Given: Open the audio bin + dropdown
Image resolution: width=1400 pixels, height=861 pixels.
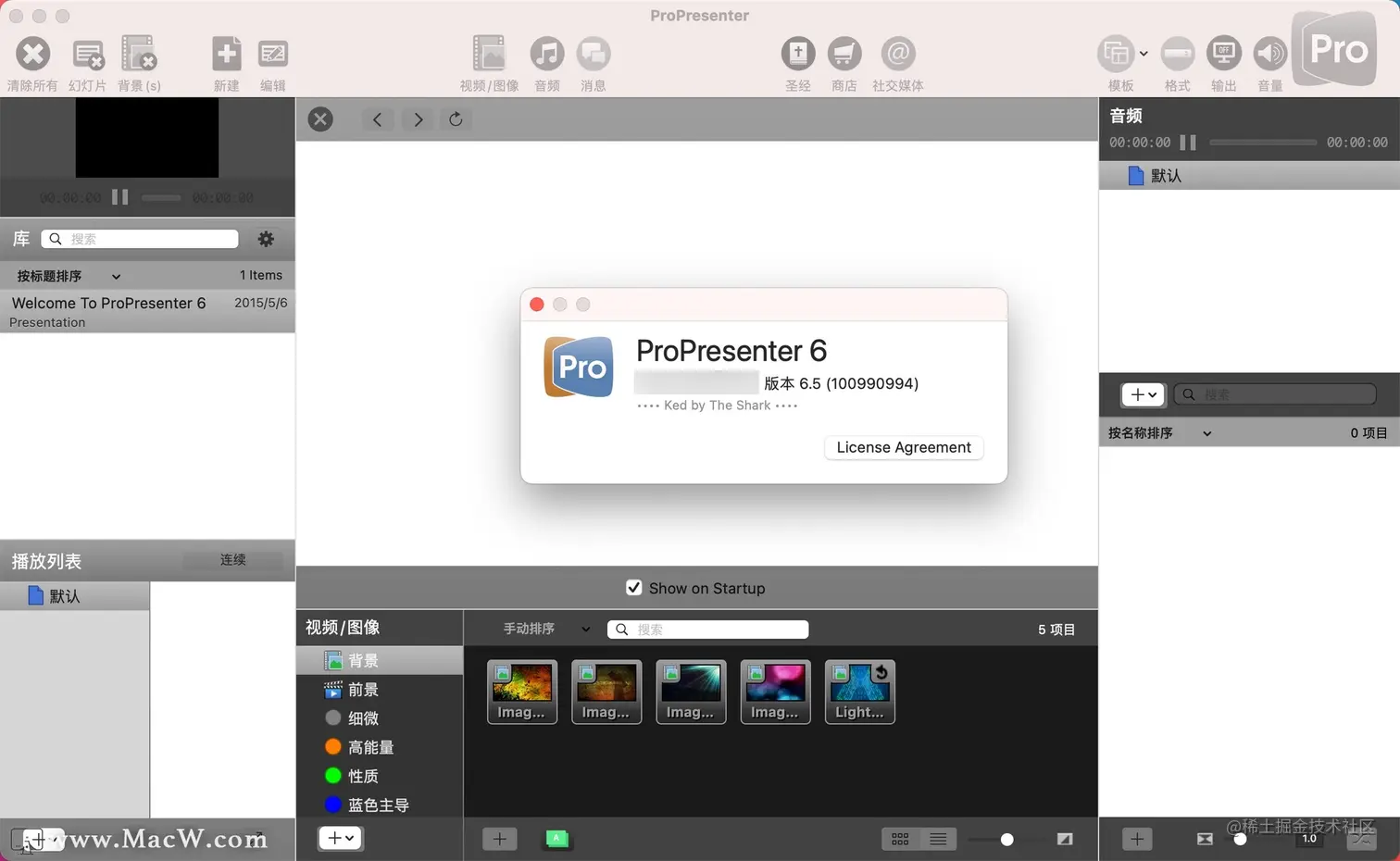Looking at the screenshot, I should pyautogui.click(x=1144, y=394).
